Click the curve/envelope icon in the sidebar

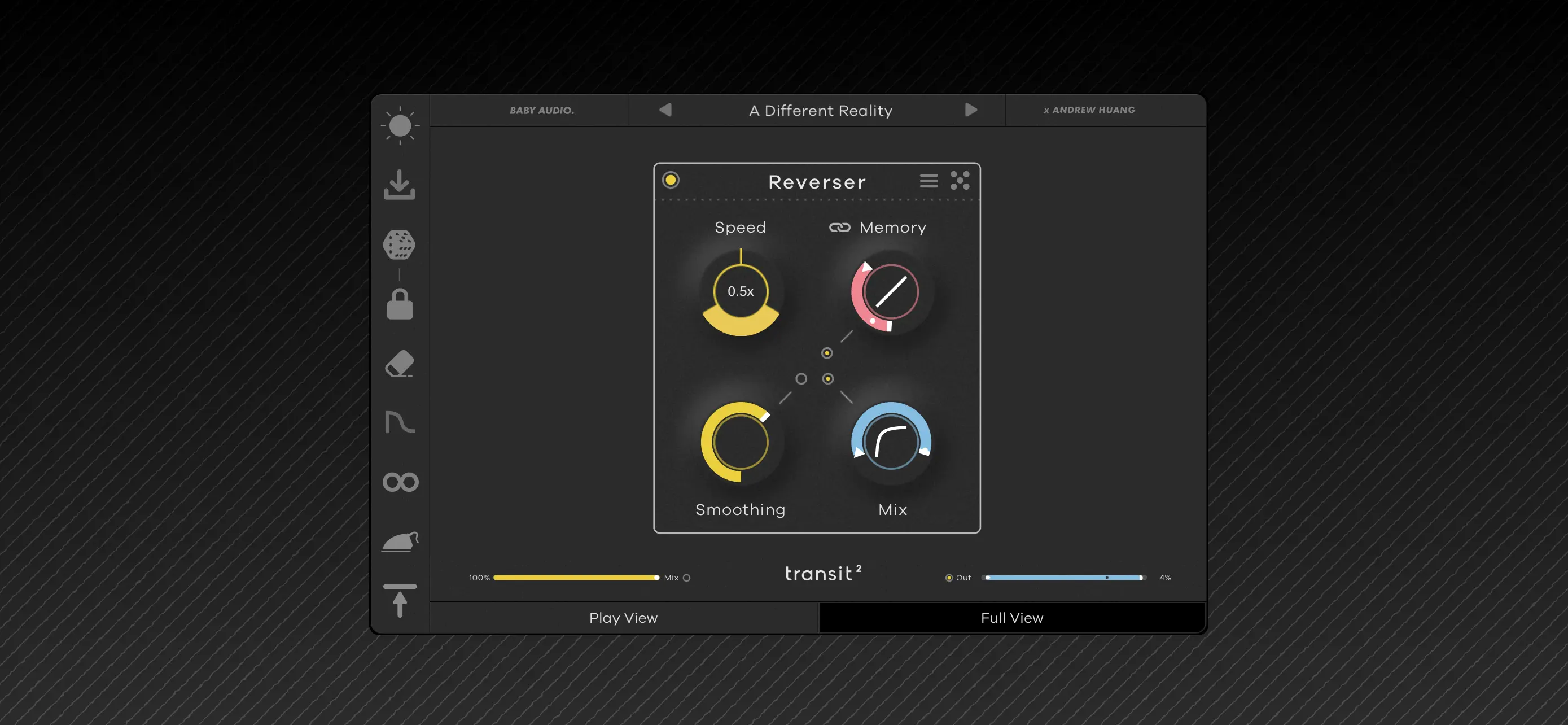coord(400,422)
